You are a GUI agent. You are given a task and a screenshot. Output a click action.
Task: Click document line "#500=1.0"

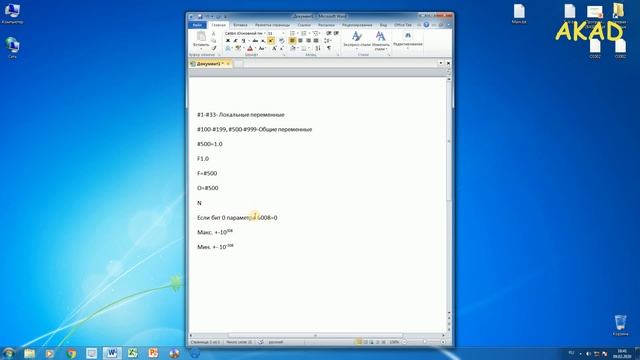coord(210,144)
